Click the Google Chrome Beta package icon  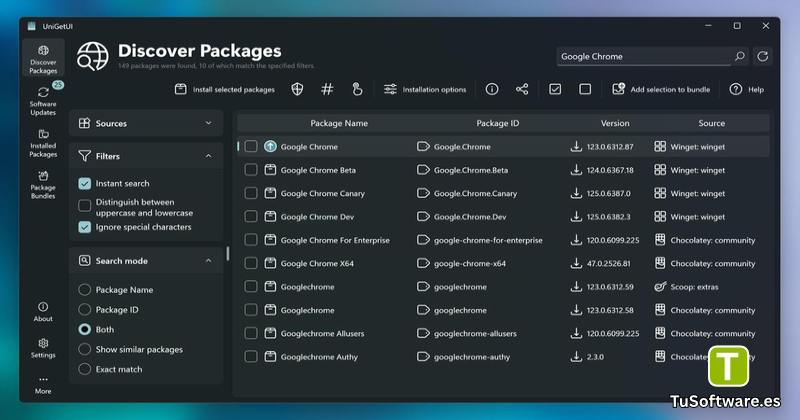point(270,170)
